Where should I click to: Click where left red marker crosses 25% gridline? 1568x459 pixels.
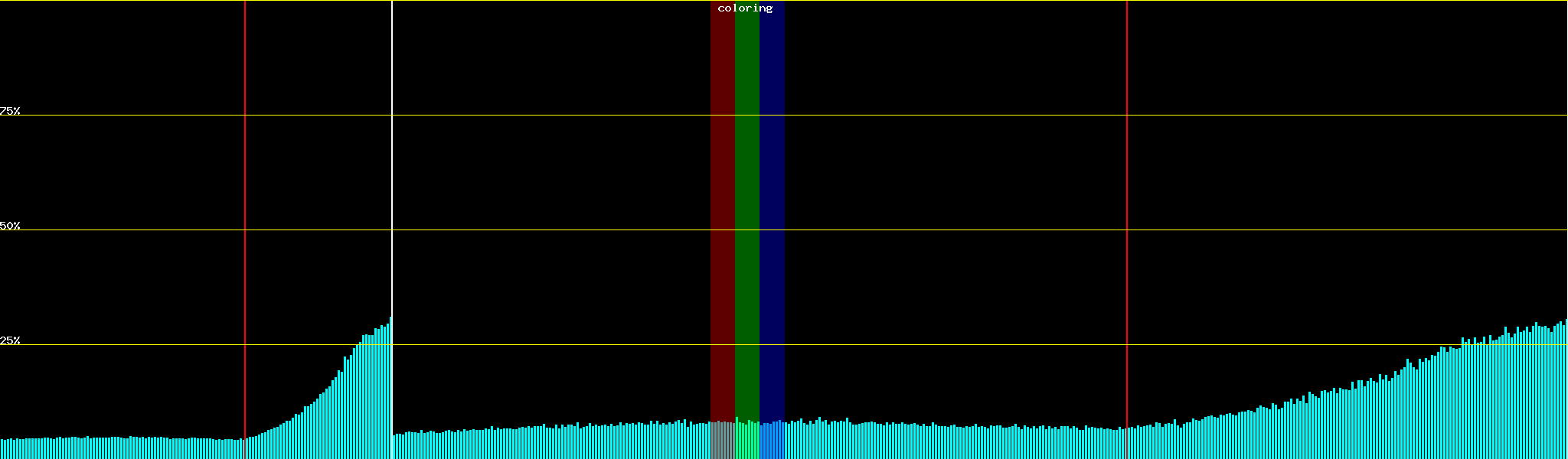point(245,344)
